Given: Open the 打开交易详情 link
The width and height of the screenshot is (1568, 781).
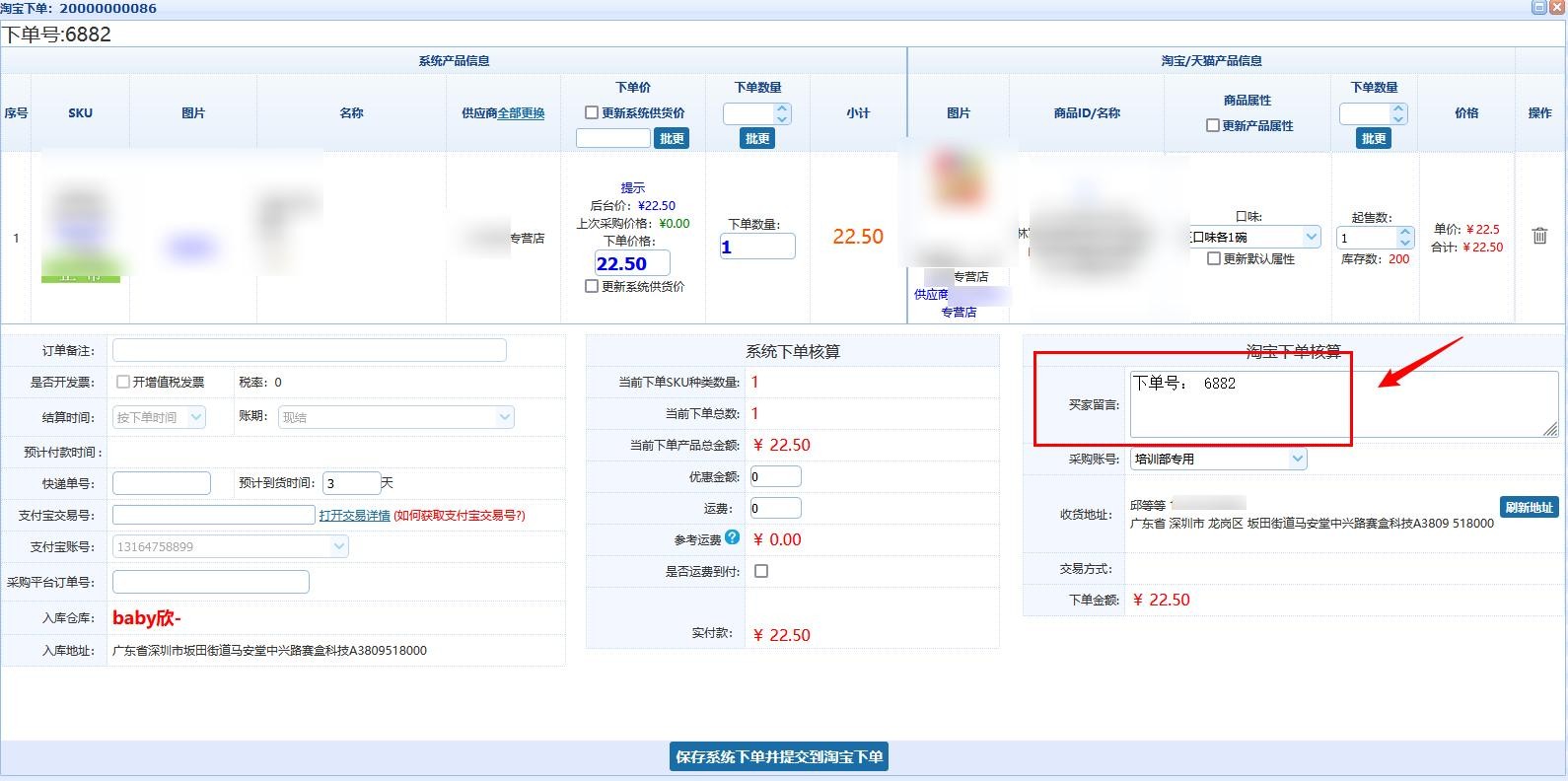Looking at the screenshot, I should 354,515.
